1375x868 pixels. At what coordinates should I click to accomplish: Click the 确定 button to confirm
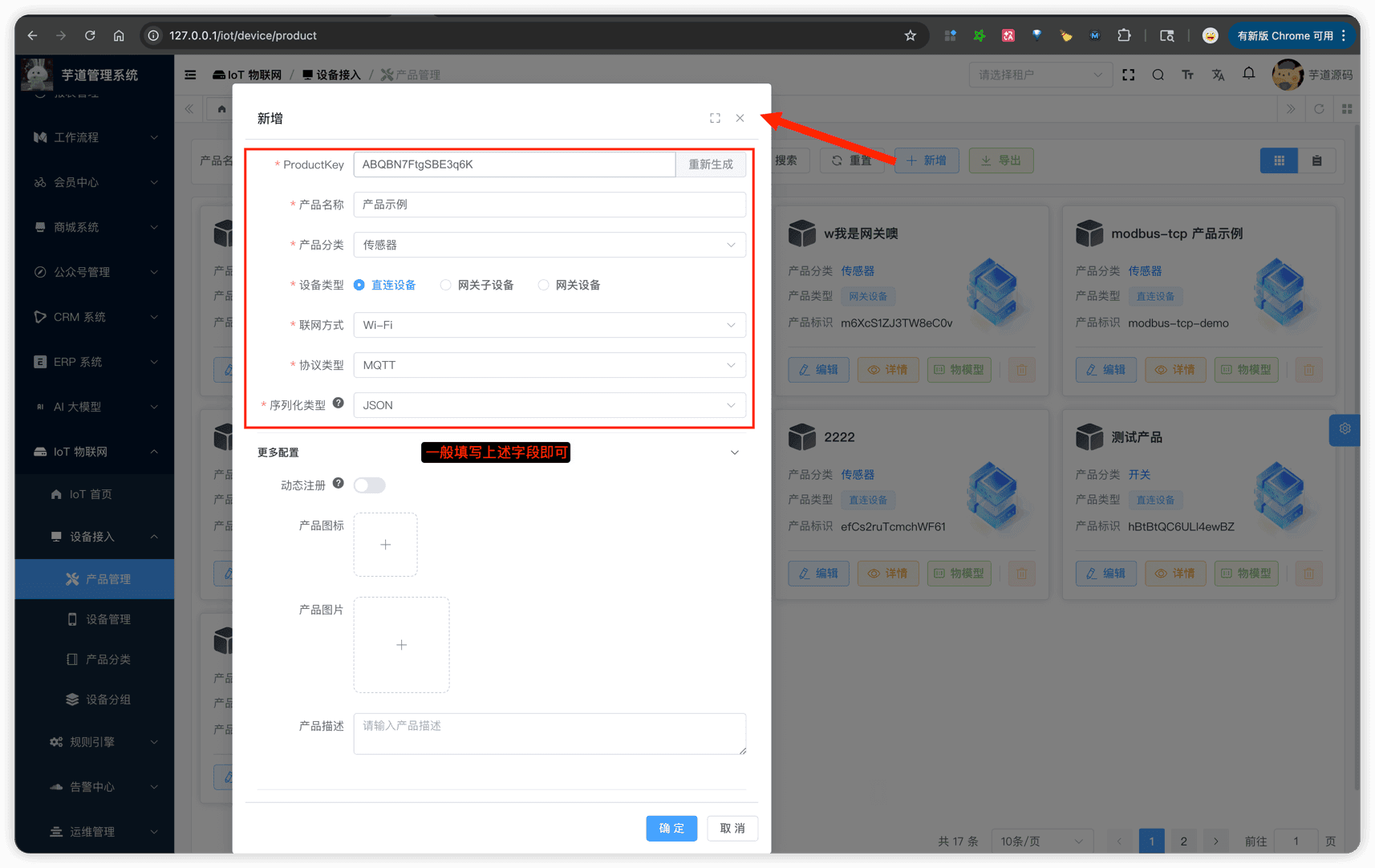pyautogui.click(x=671, y=828)
